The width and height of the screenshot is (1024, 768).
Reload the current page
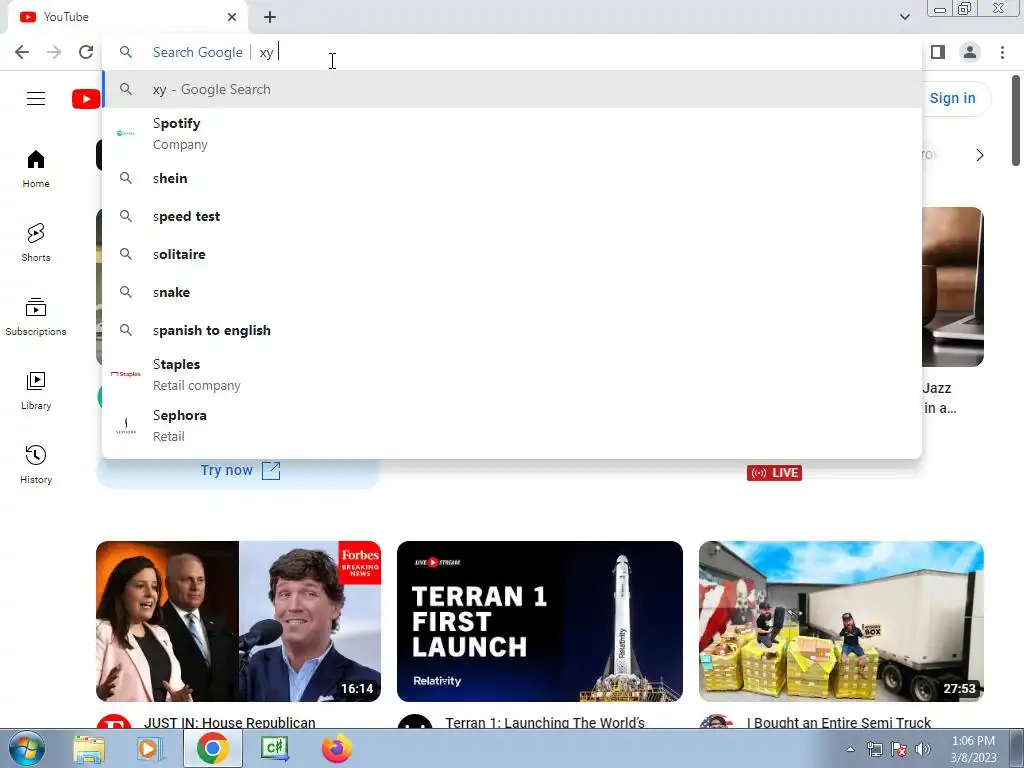(x=86, y=52)
